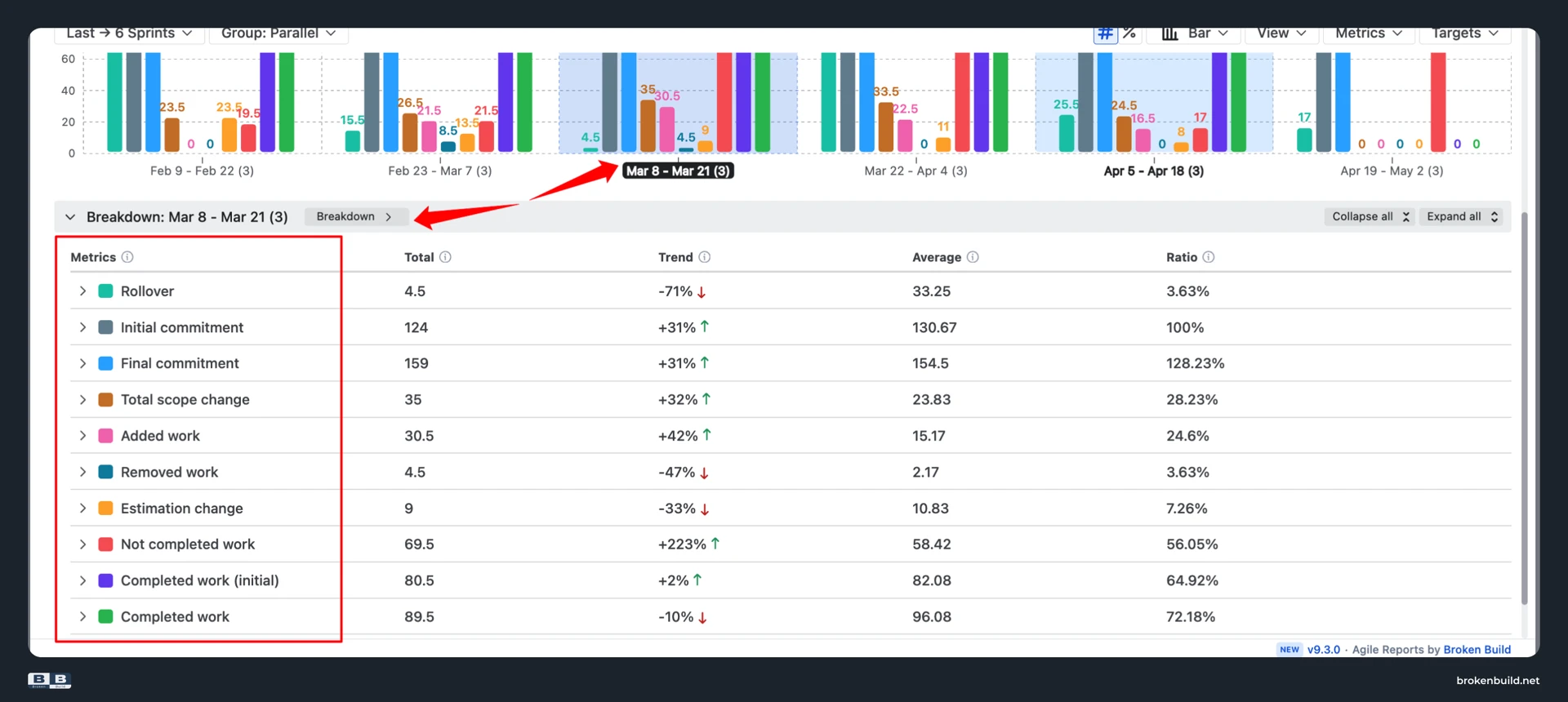Image resolution: width=1568 pixels, height=702 pixels.
Task: Open the Bar chart type dropdown
Action: tap(1194, 33)
